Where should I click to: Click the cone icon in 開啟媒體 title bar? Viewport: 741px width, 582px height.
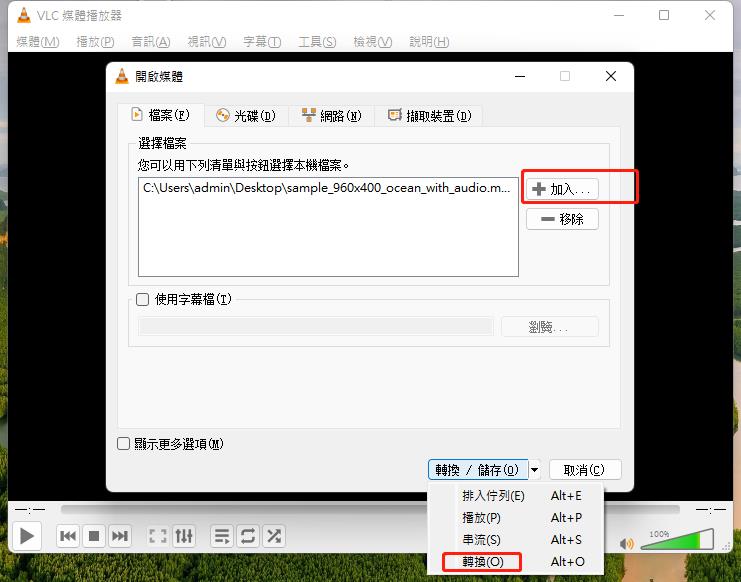pos(122,76)
